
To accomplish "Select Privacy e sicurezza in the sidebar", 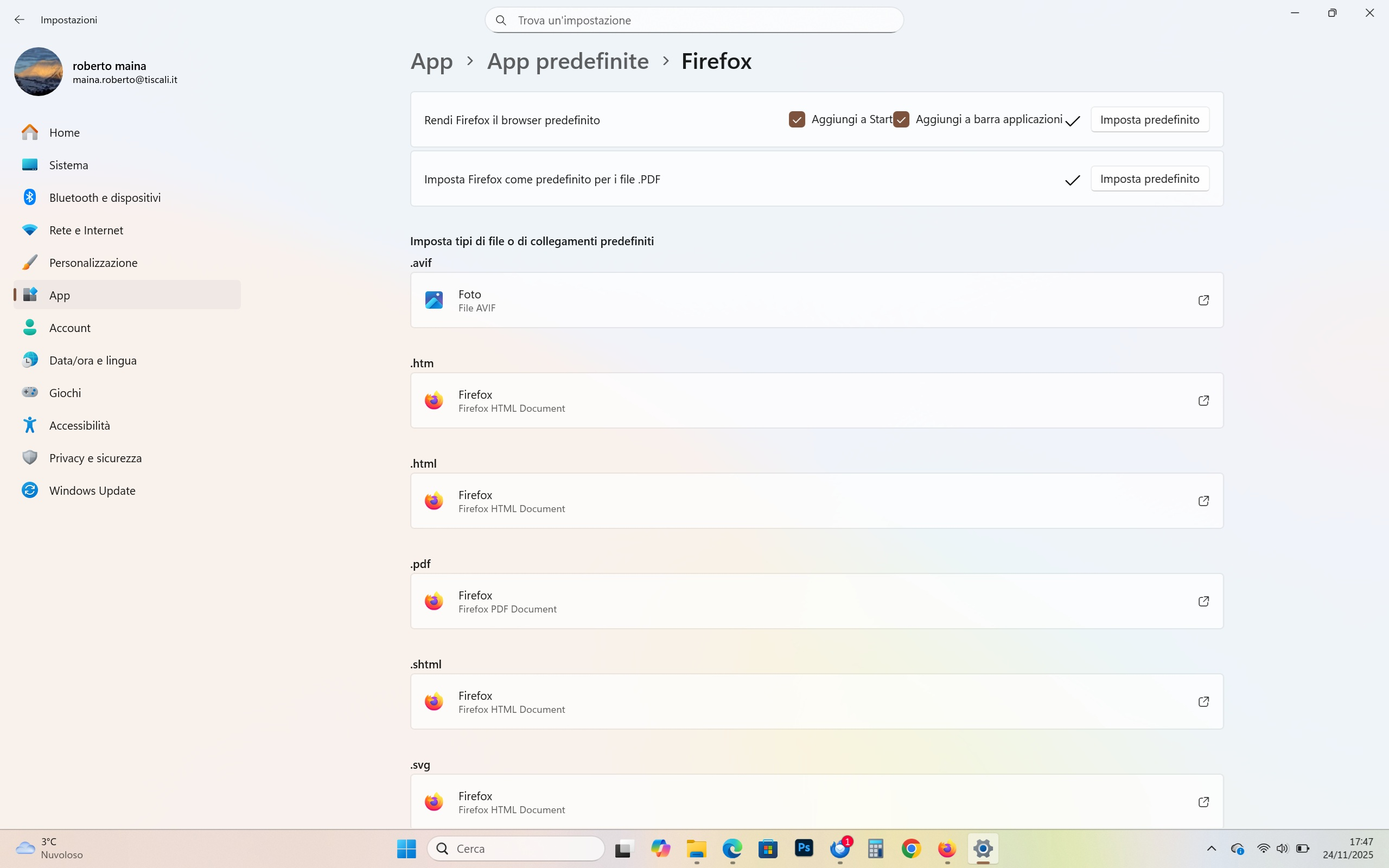I will click(95, 458).
